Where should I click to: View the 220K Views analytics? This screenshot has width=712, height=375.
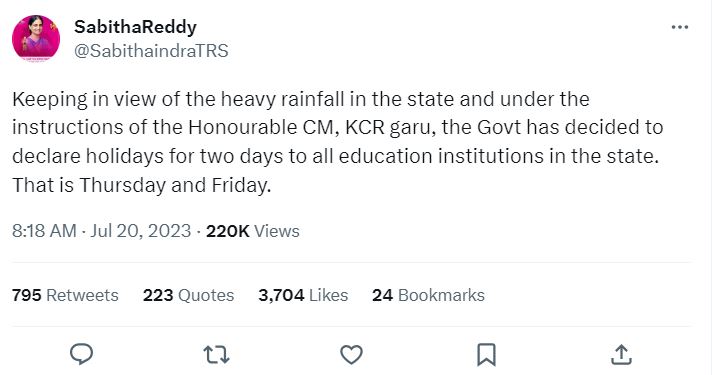253,231
